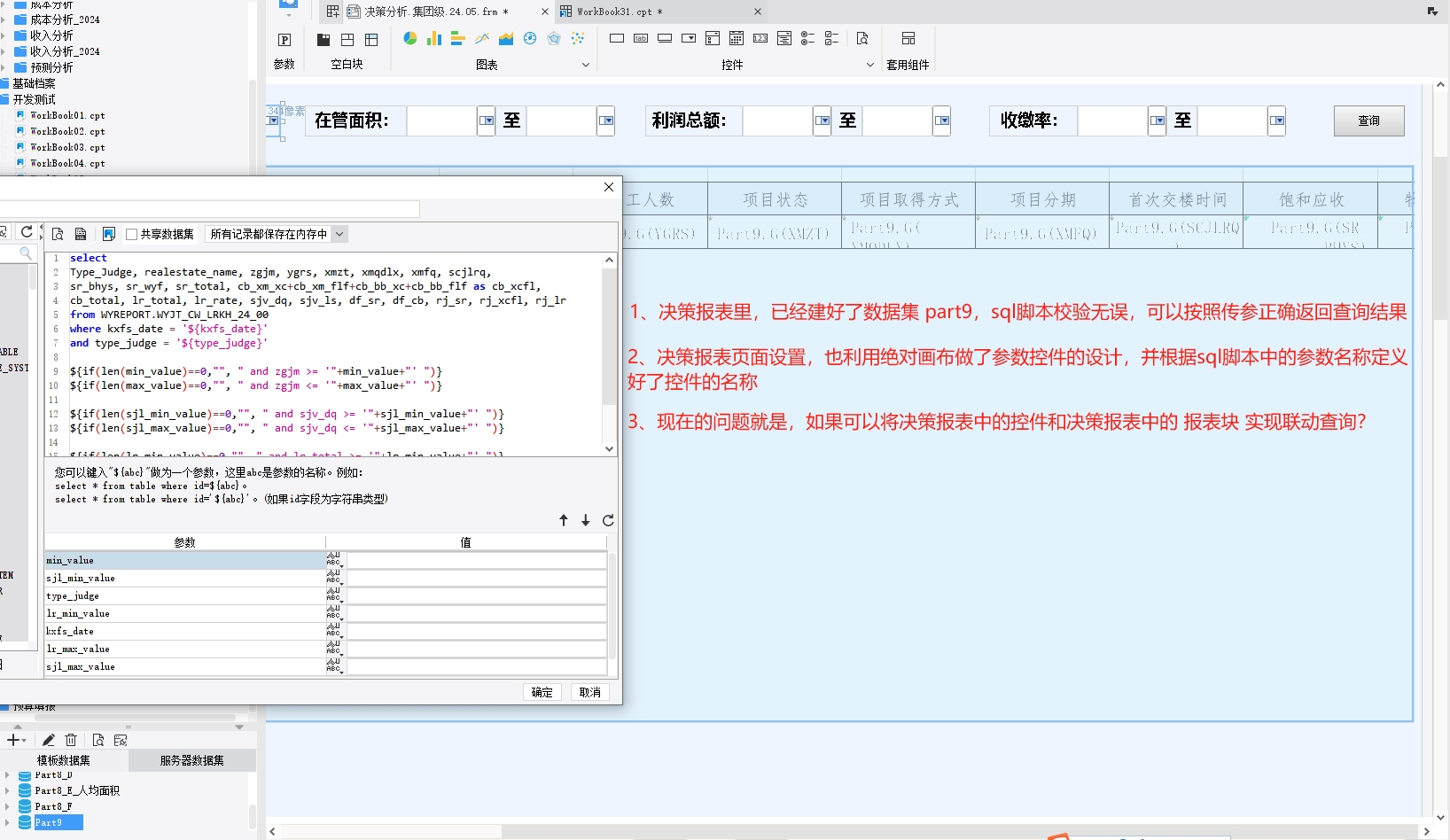Insert a scatter chart component
The height and width of the screenshot is (840, 1450).
click(x=578, y=38)
